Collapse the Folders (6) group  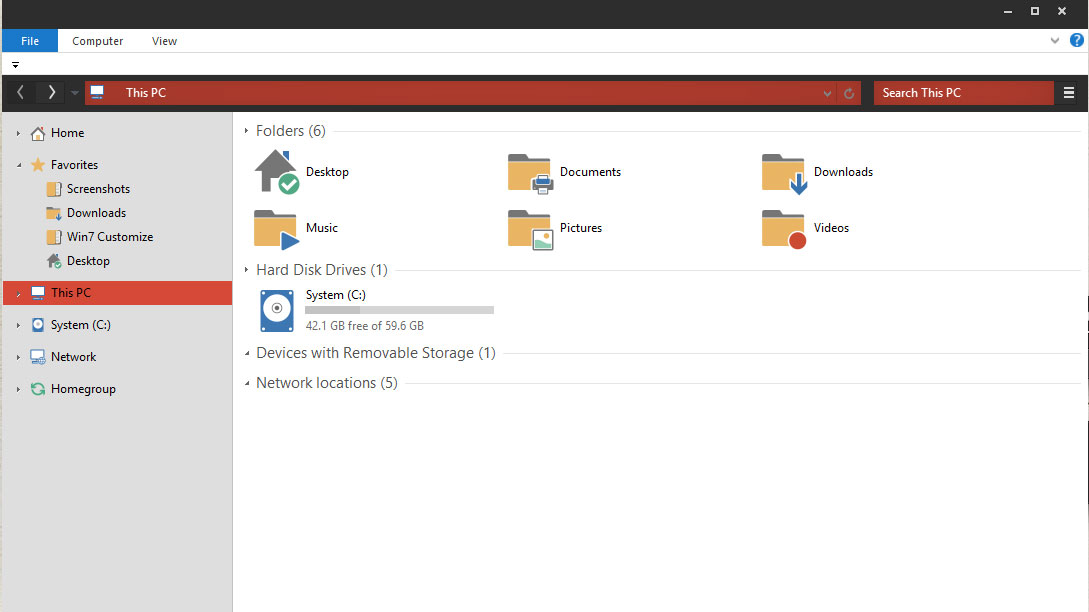[x=247, y=131]
